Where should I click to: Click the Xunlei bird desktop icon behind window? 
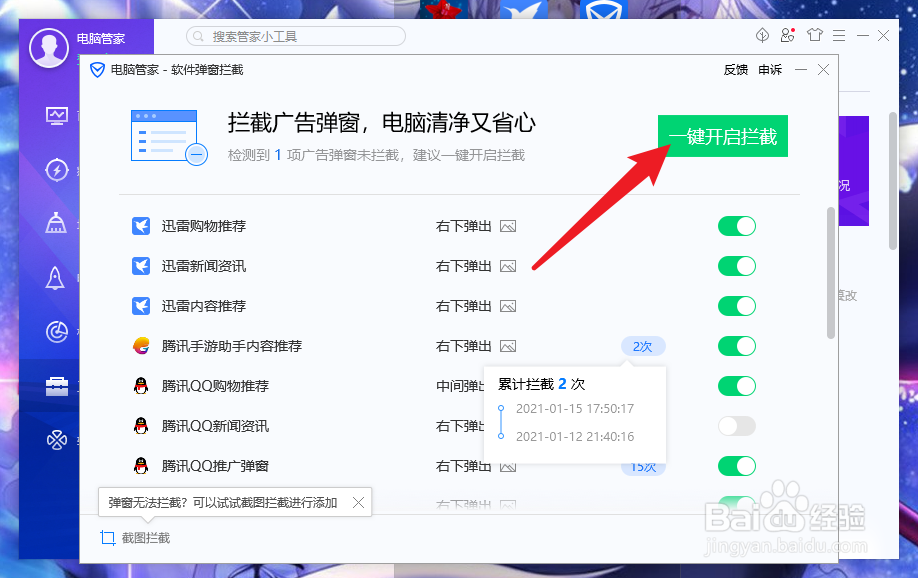pos(523,9)
